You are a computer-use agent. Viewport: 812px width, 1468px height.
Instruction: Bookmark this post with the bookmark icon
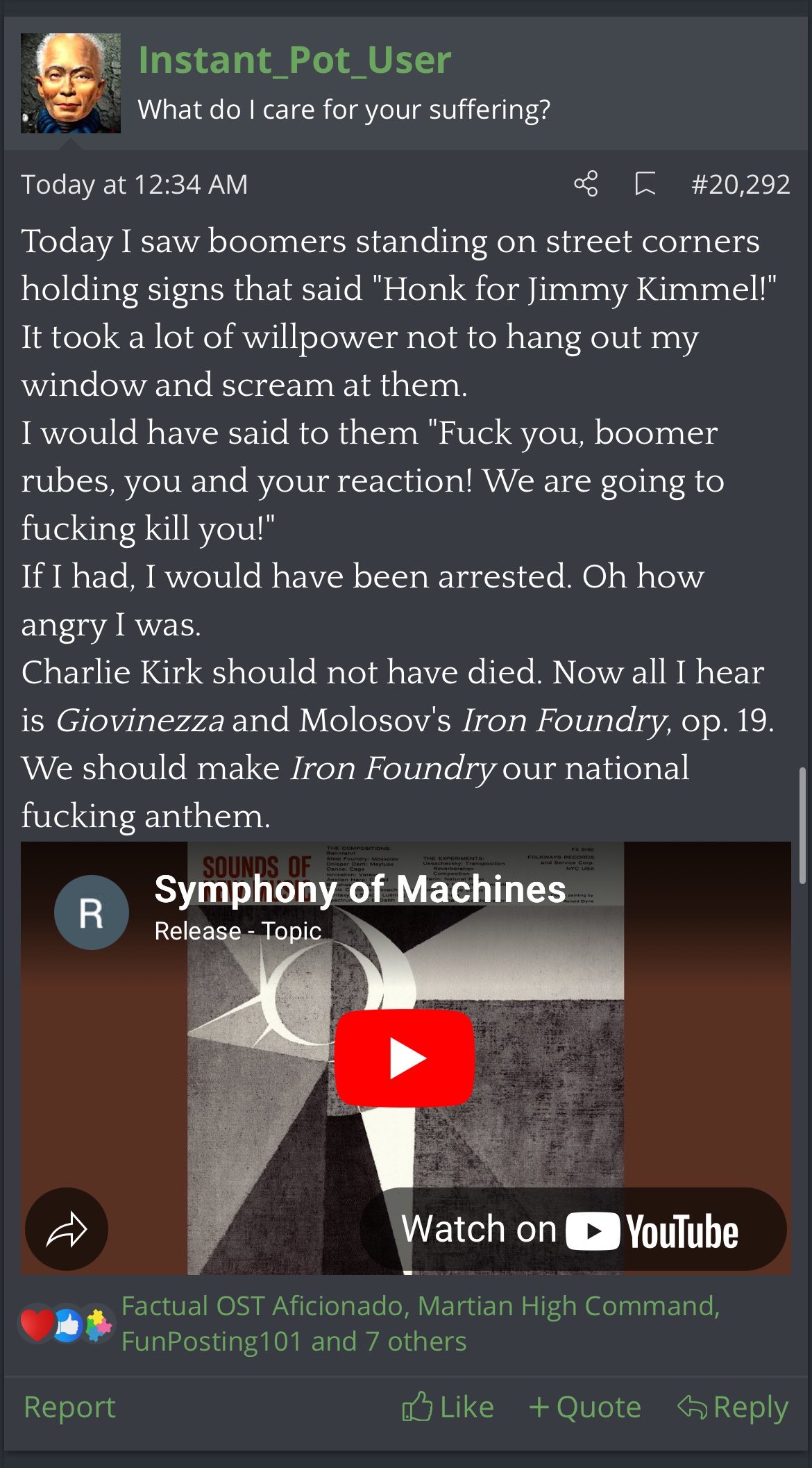(x=645, y=184)
